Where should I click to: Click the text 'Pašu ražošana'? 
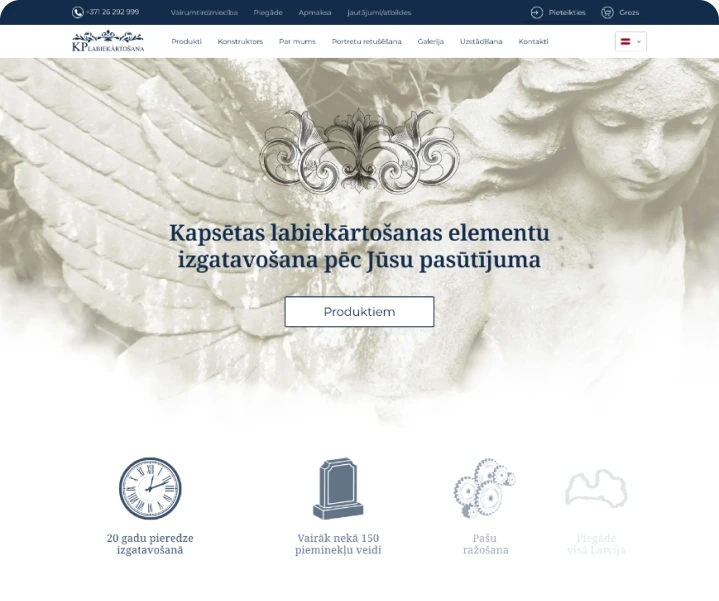coord(485,544)
